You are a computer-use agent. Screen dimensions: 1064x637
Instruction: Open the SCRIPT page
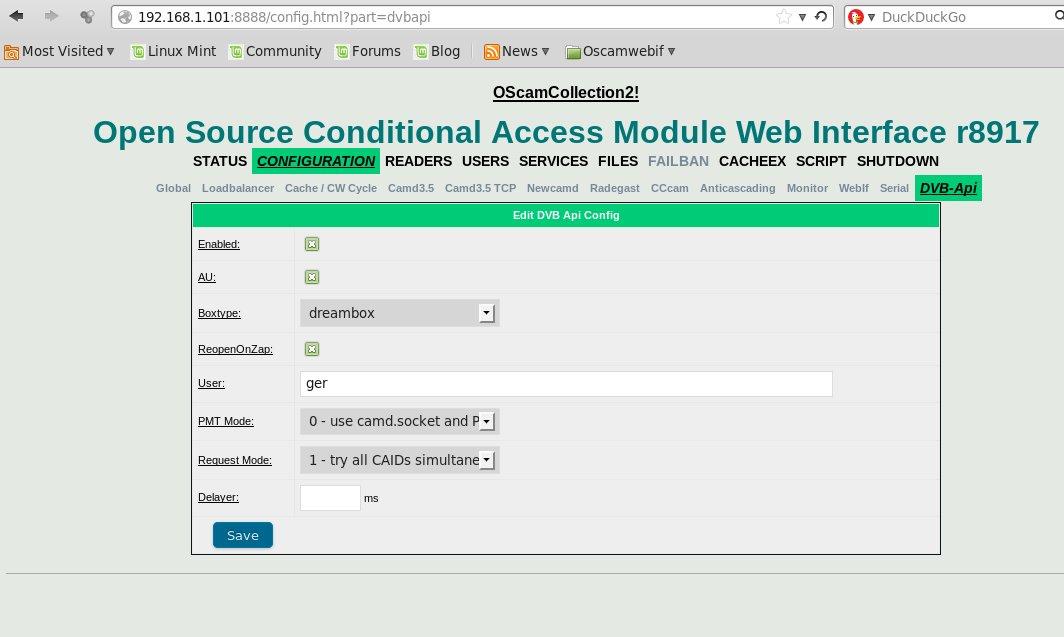tap(821, 161)
